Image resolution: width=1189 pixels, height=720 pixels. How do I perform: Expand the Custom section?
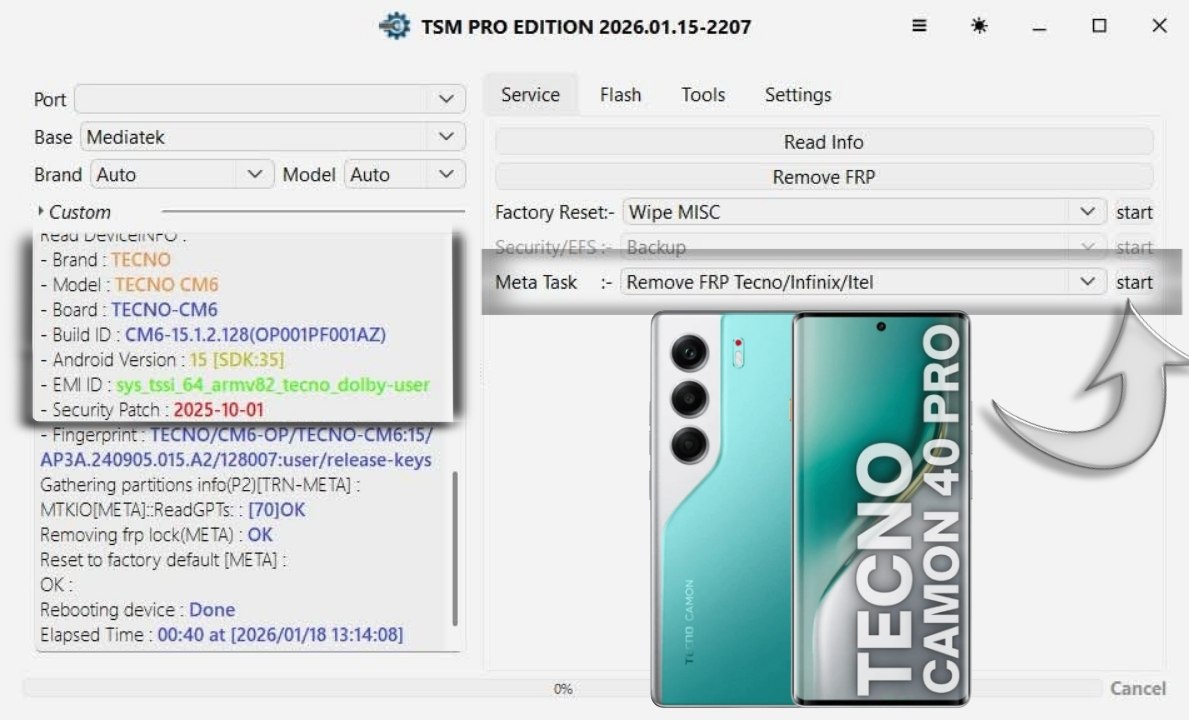pos(74,211)
